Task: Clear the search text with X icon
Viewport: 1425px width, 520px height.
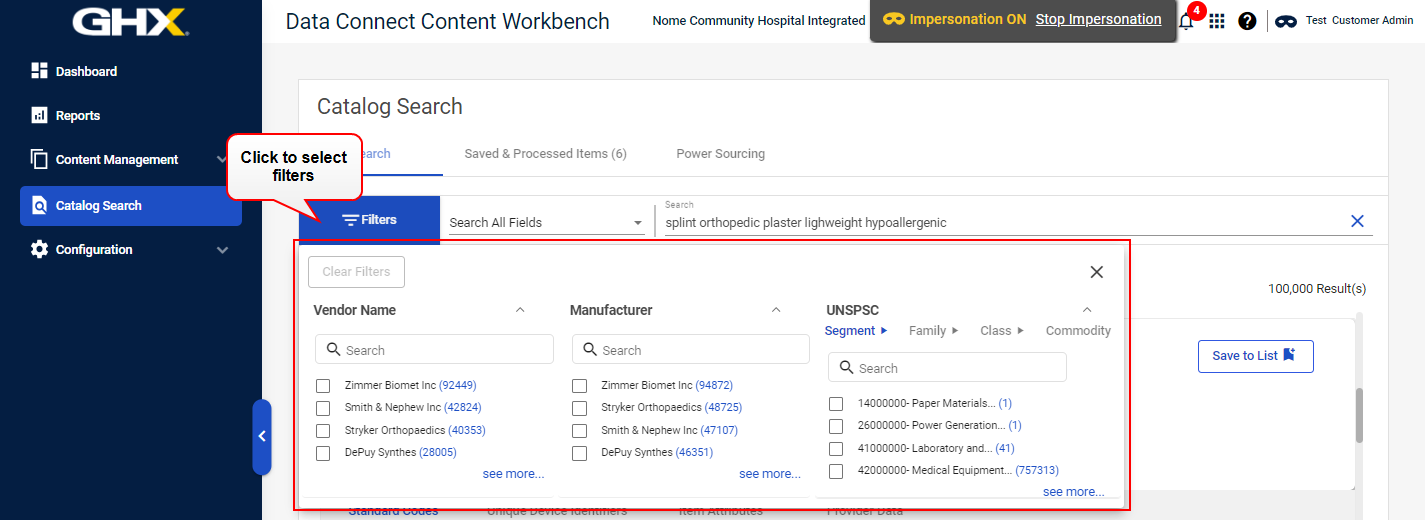Action: (1357, 221)
